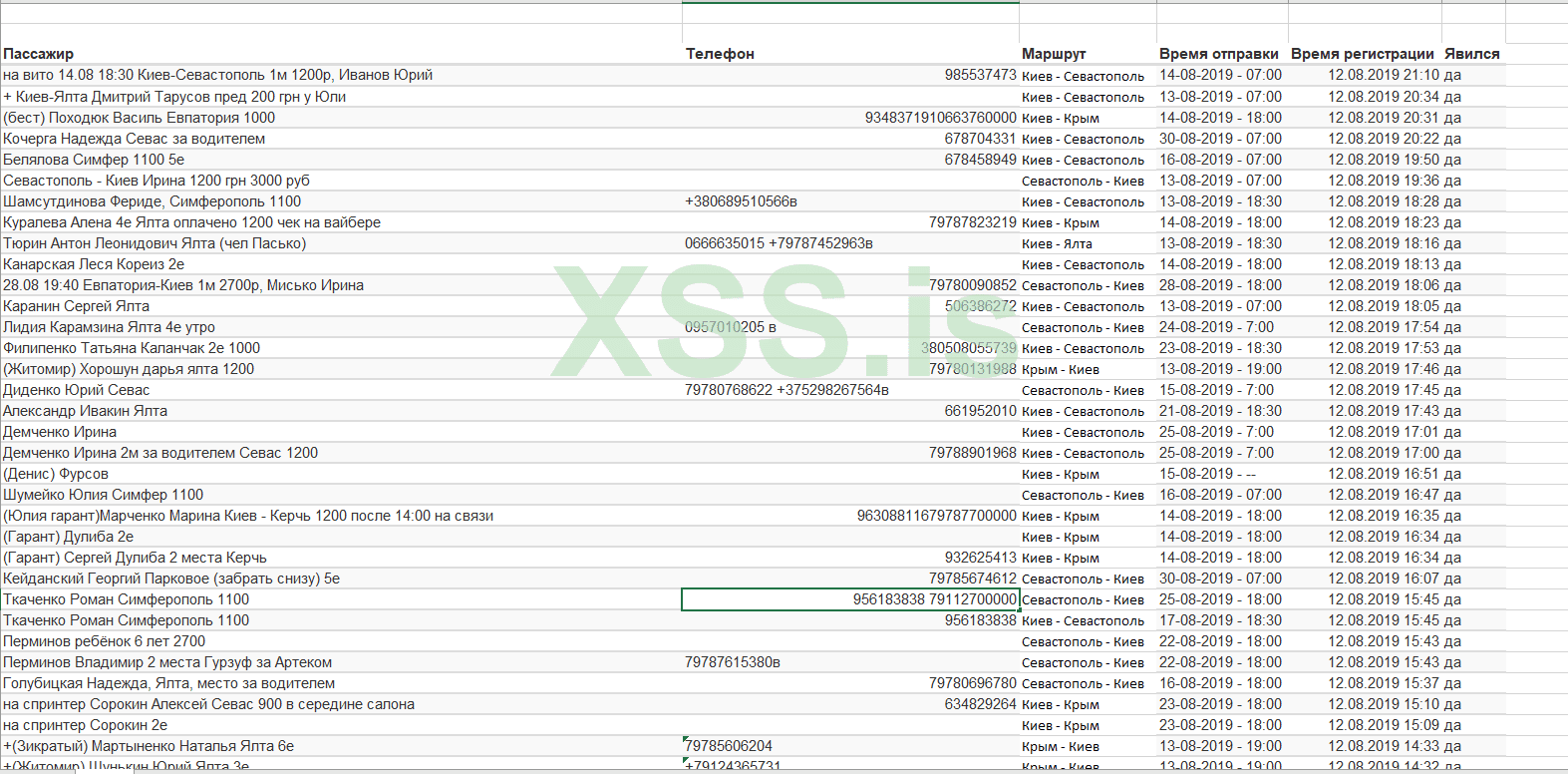This screenshot has width=1568, height=774.
Task: Click phone number "79787823219"
Action: tap(973, 222)
